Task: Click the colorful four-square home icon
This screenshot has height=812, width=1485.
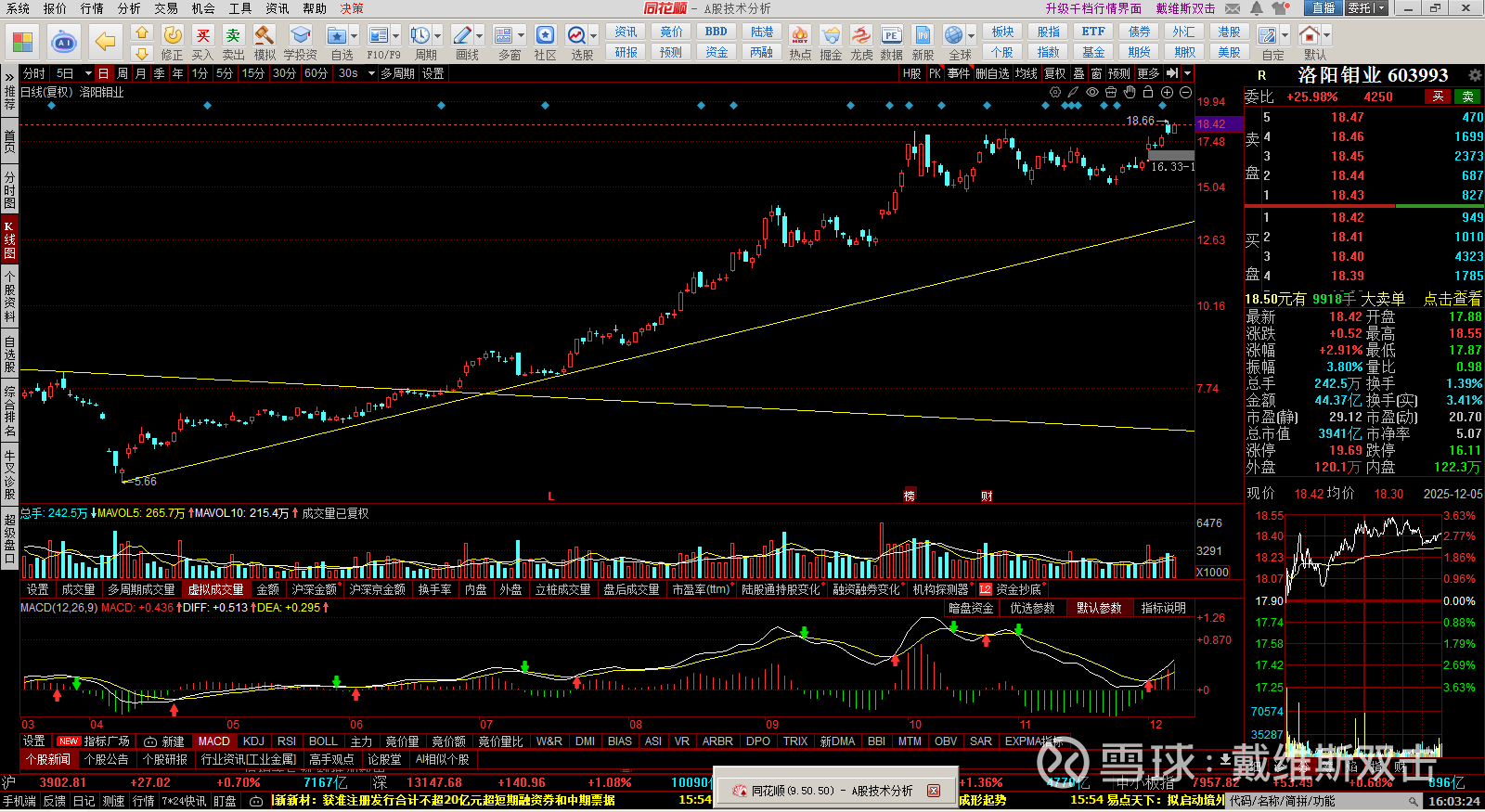Action: [x=22, y=42]
